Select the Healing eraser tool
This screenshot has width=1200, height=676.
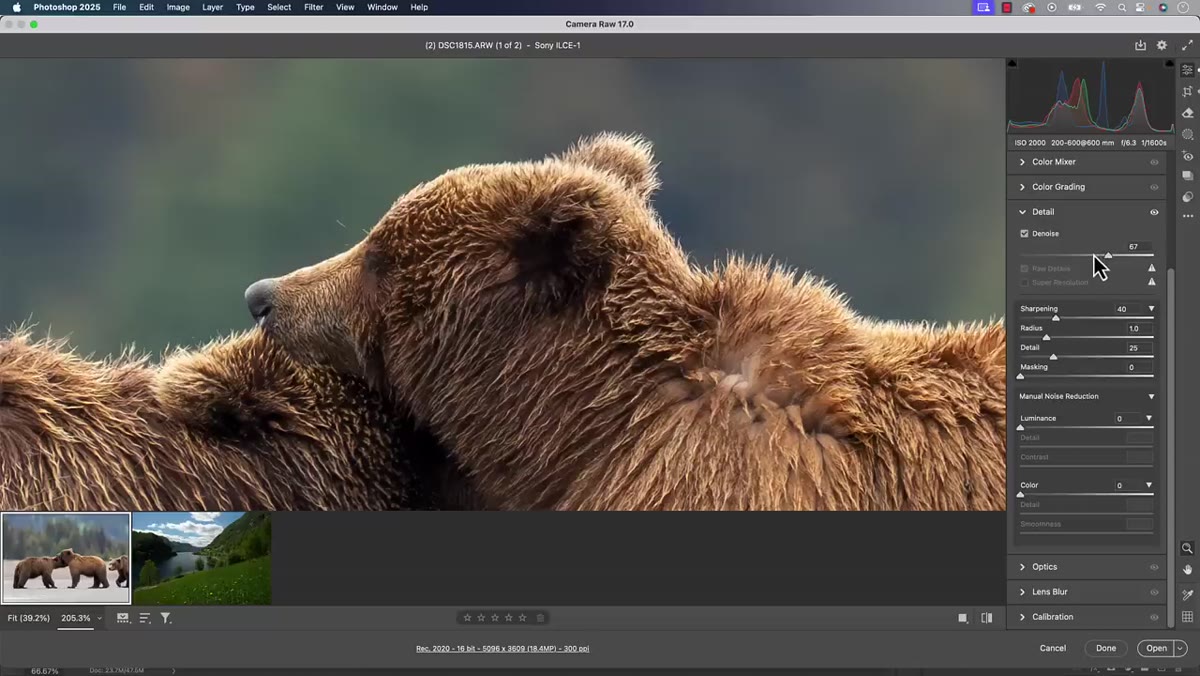coord(1187,113)
